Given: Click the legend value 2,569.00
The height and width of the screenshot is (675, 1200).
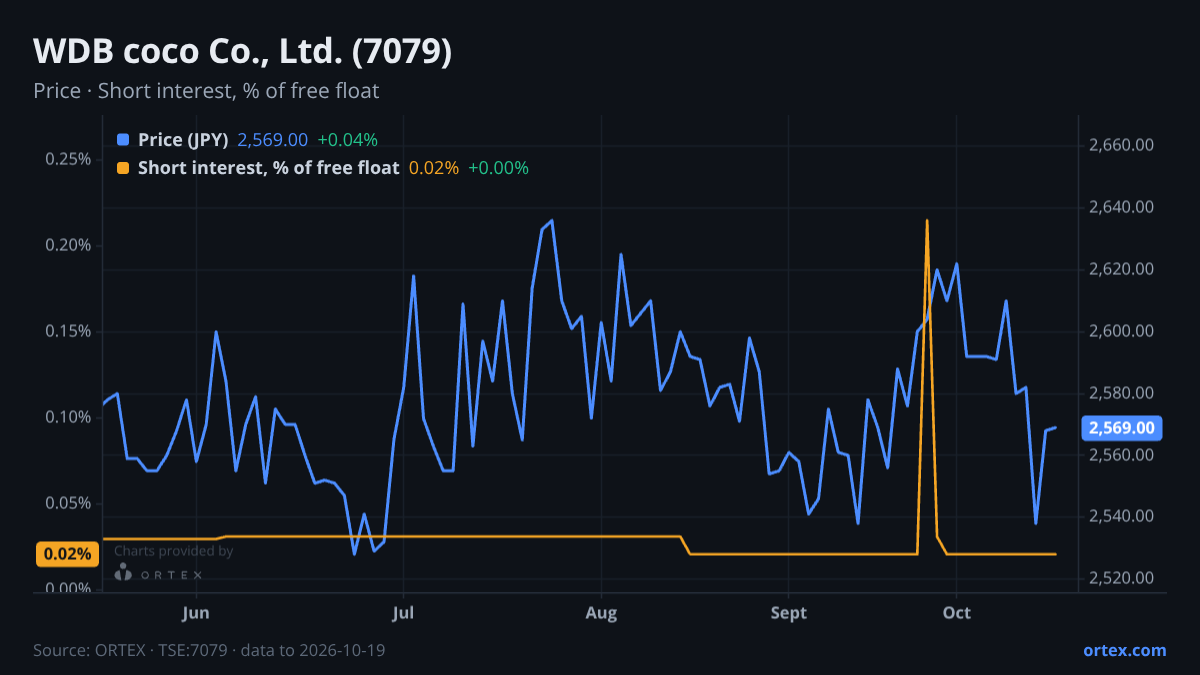Looking at the screenshot, I should point(272,140).
